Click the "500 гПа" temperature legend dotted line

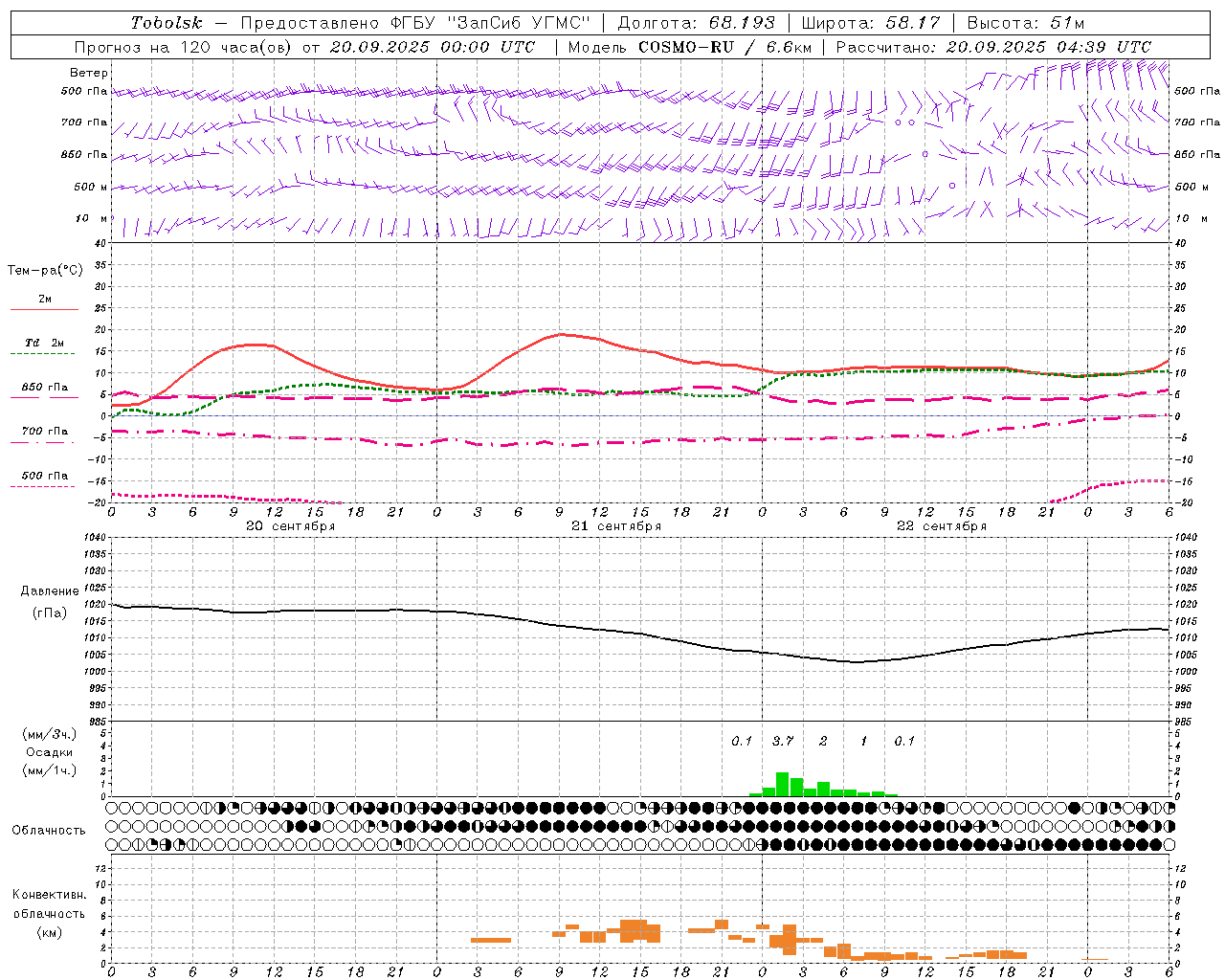coord(43,486)
